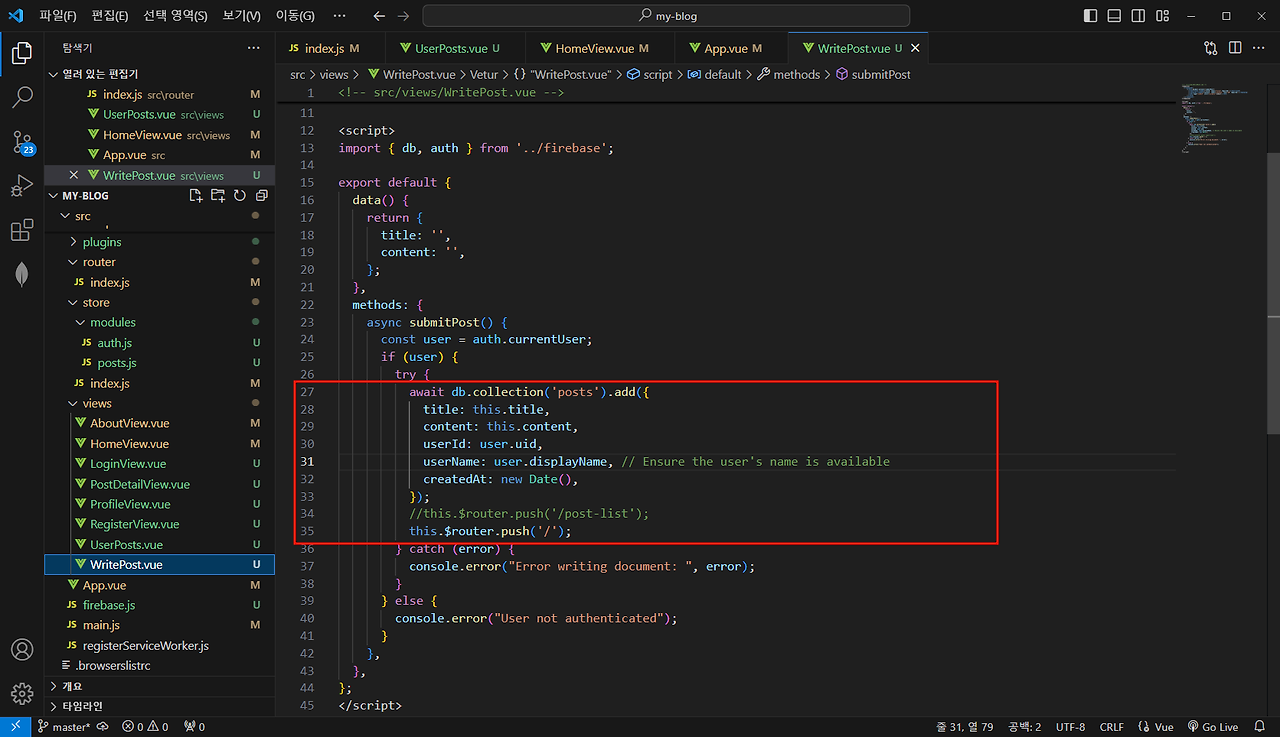This screenshot has height=737, width=1280.
Task: Close WritePost.vue in open editors list
Action: point(73,175)
